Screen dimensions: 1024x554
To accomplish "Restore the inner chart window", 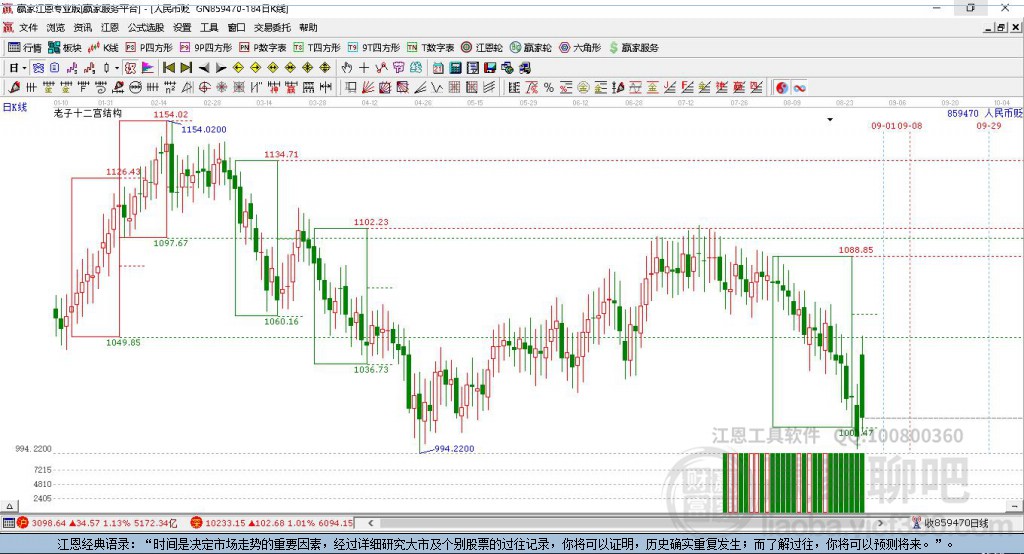I will [1001, 27].
